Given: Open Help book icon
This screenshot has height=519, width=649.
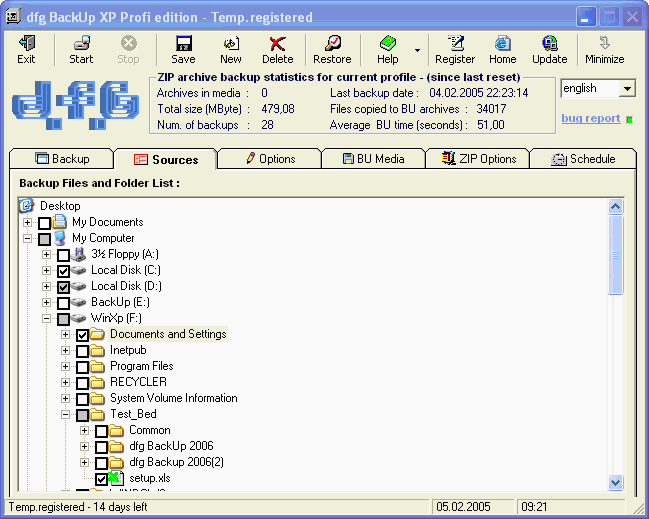Looking at the screenshot, I should coord(388,43).
